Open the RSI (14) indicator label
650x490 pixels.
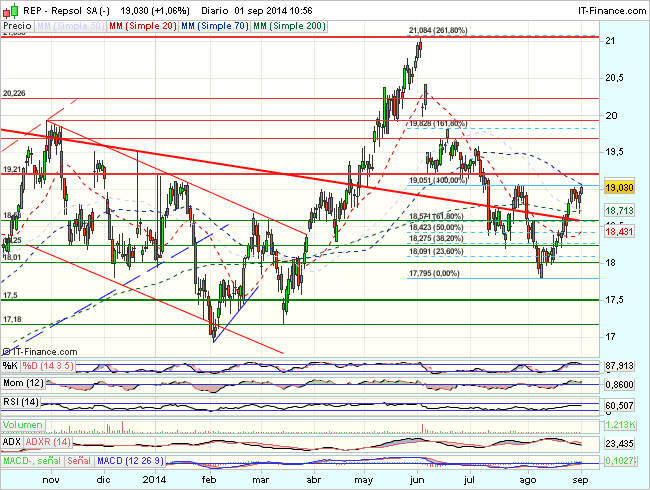[20, 402]
